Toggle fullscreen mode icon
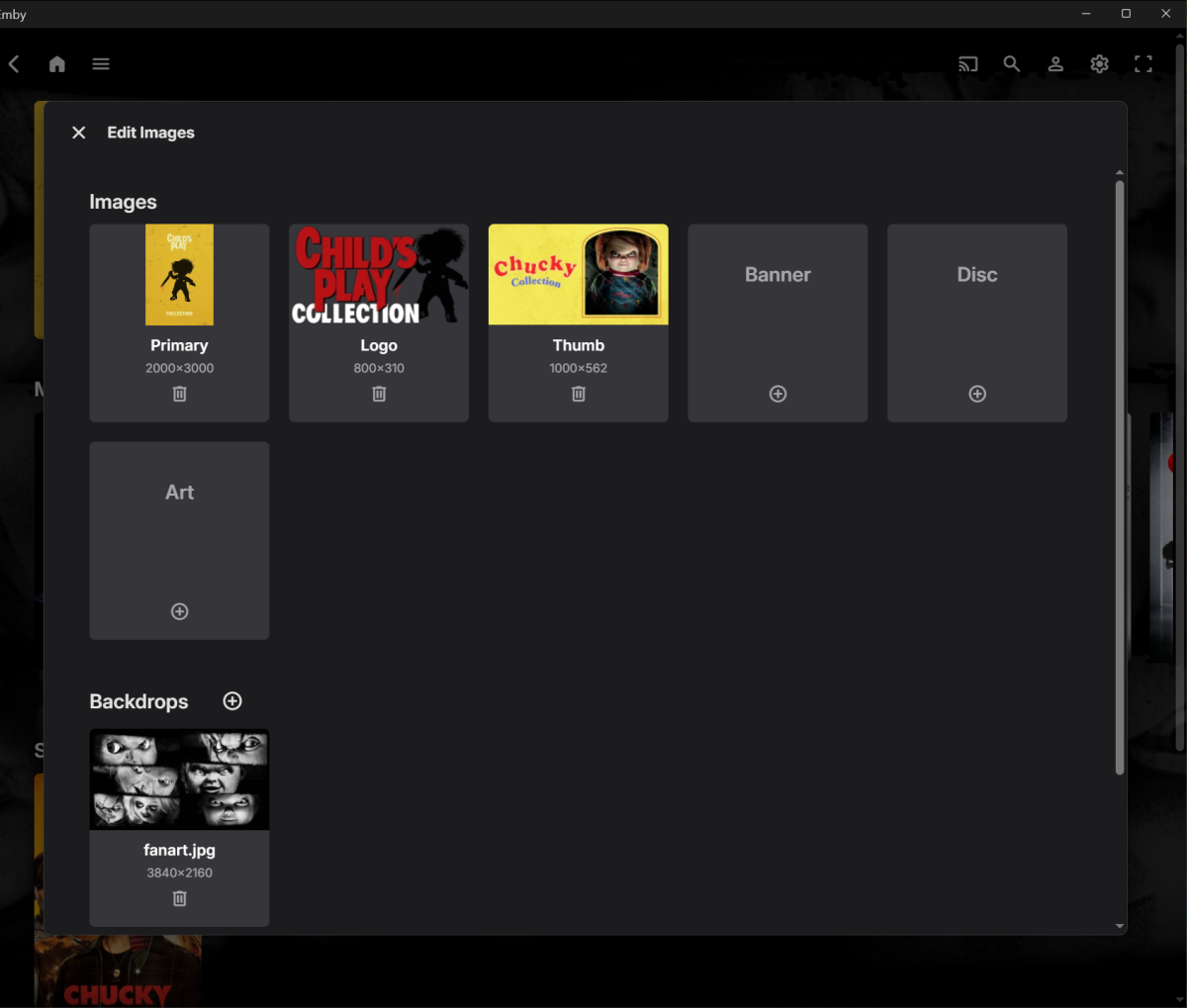1187x1008 pixels. point(1143,64)
